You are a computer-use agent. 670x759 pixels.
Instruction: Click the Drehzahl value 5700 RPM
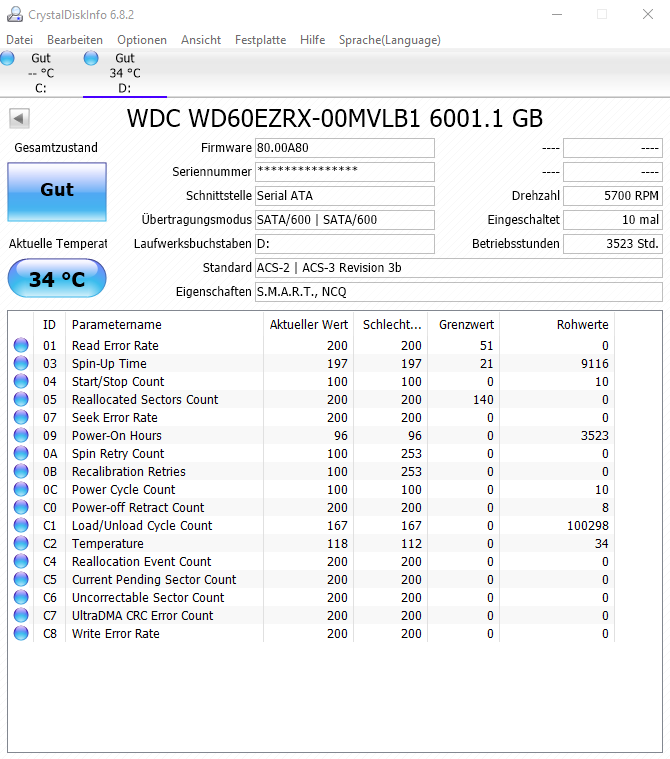point(612,196)
